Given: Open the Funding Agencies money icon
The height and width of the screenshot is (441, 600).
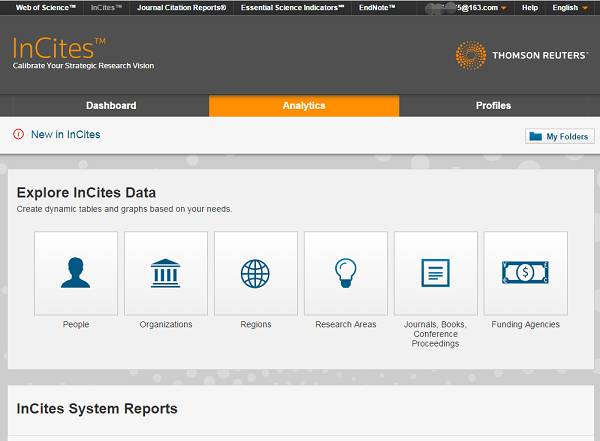Looking at the screenshot, I should 525,273.
